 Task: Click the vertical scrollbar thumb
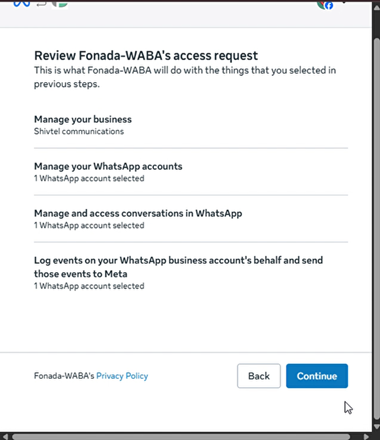pyautogui.click(x=376, y=228)
